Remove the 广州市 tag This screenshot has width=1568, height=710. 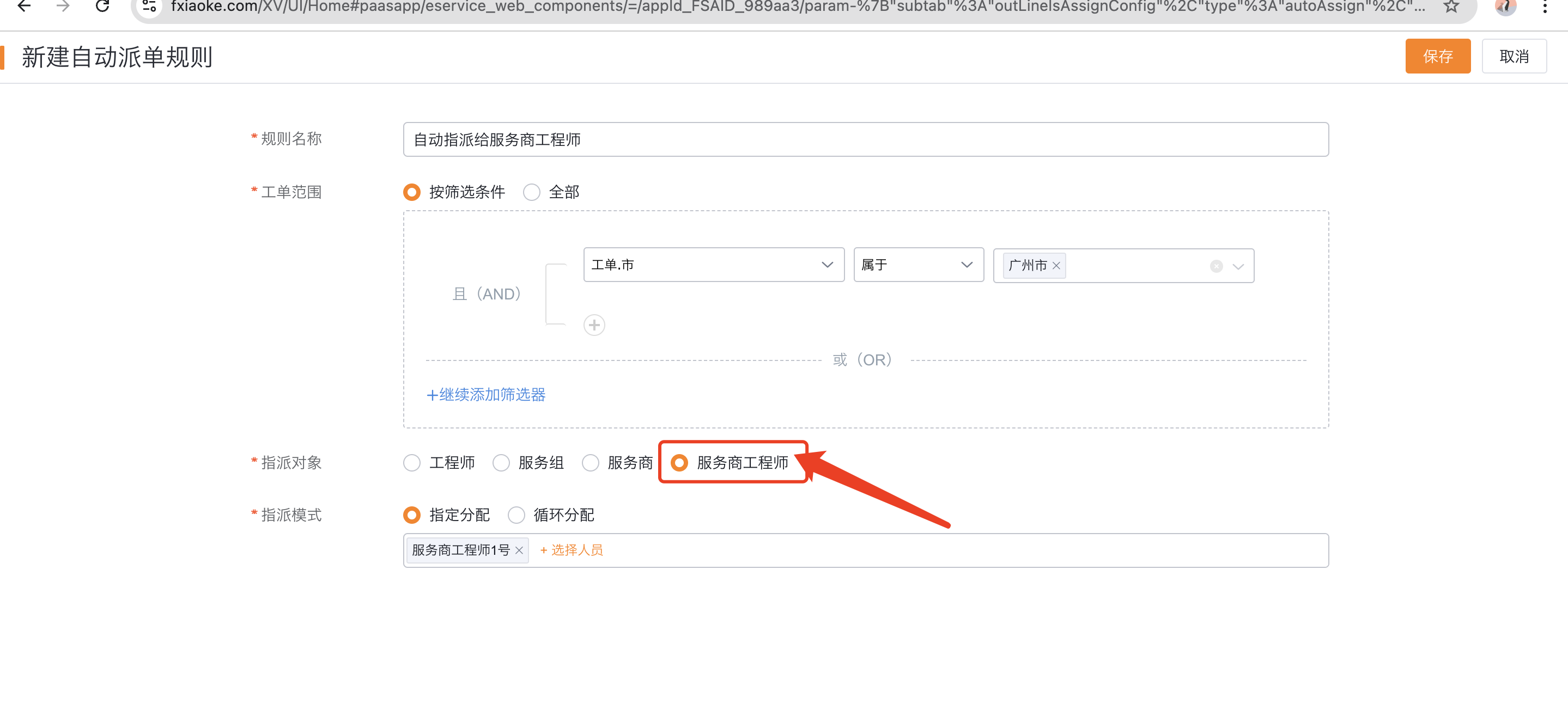coord(1056,266)
